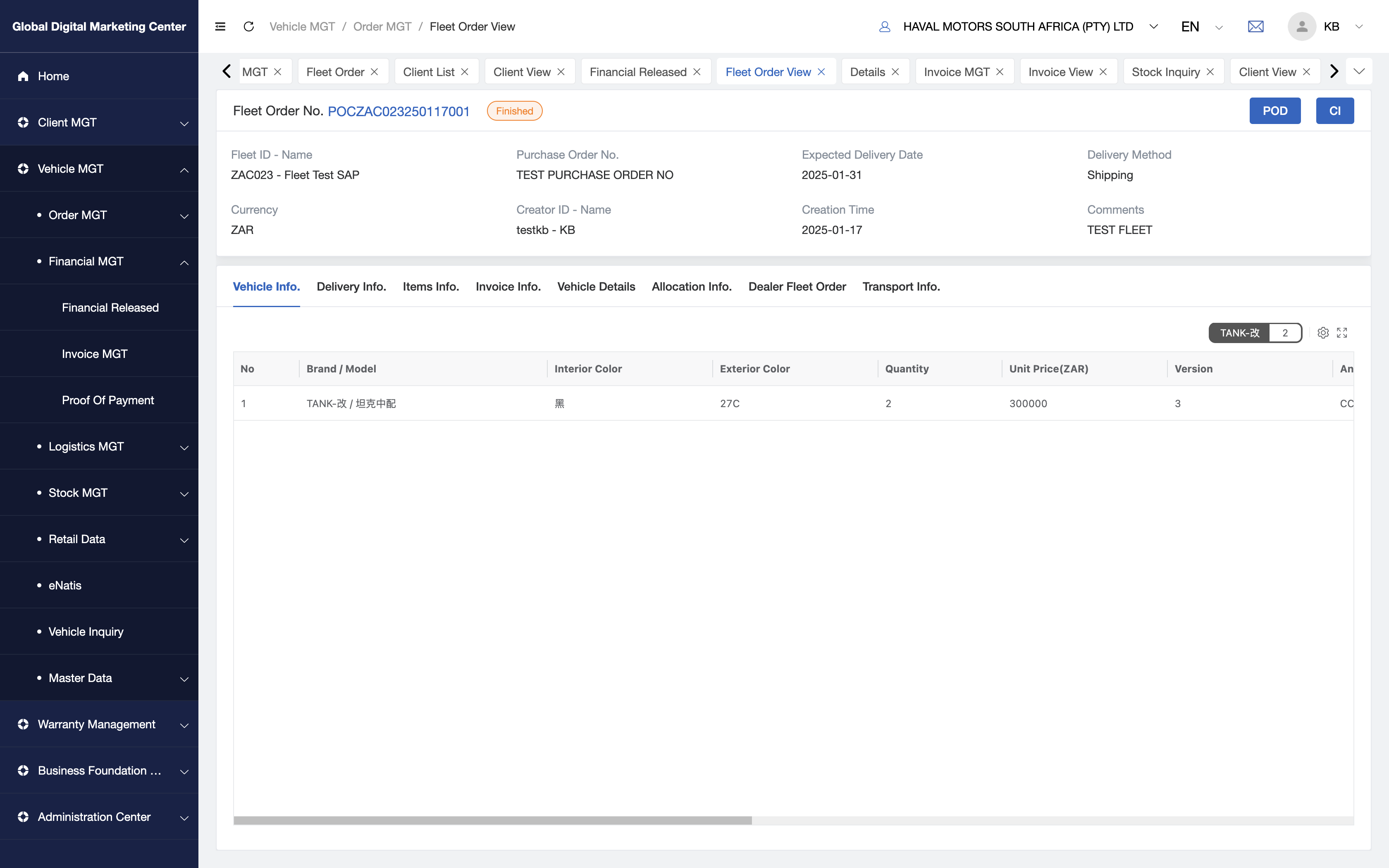Collapse Financial MGT submenu
This screenshot has height=868, width=1389.
point(99,261)
